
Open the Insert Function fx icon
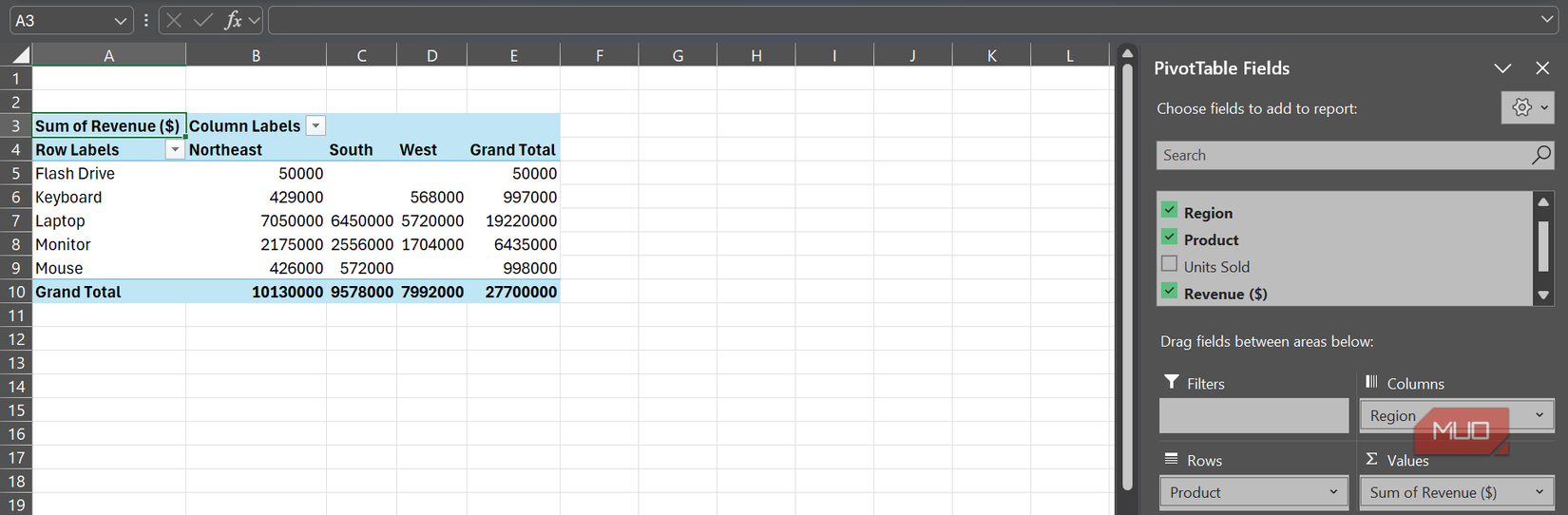click(233, 20)
